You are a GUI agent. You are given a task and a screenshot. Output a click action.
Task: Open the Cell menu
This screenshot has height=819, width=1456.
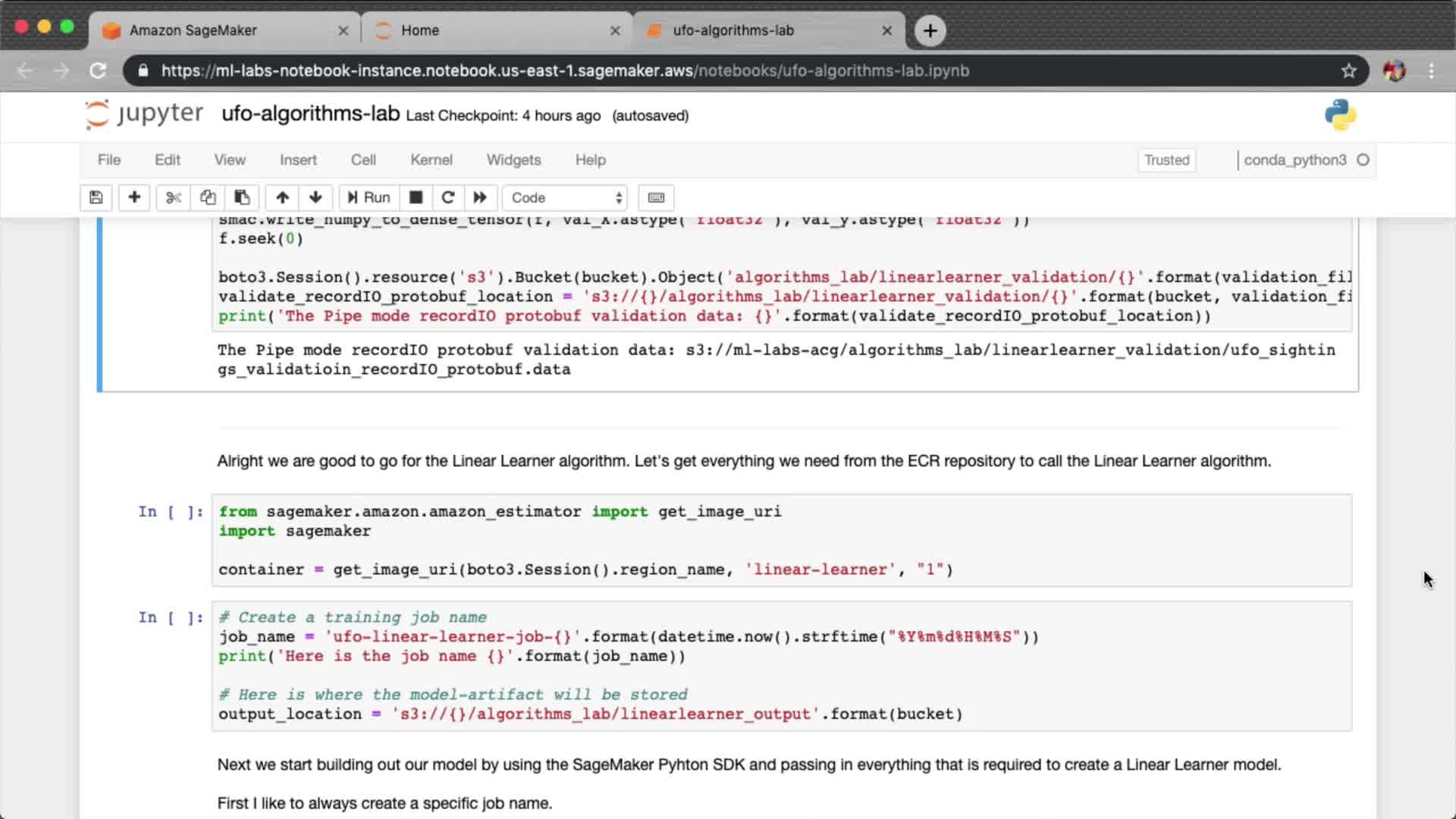click(x=363, y=160)
